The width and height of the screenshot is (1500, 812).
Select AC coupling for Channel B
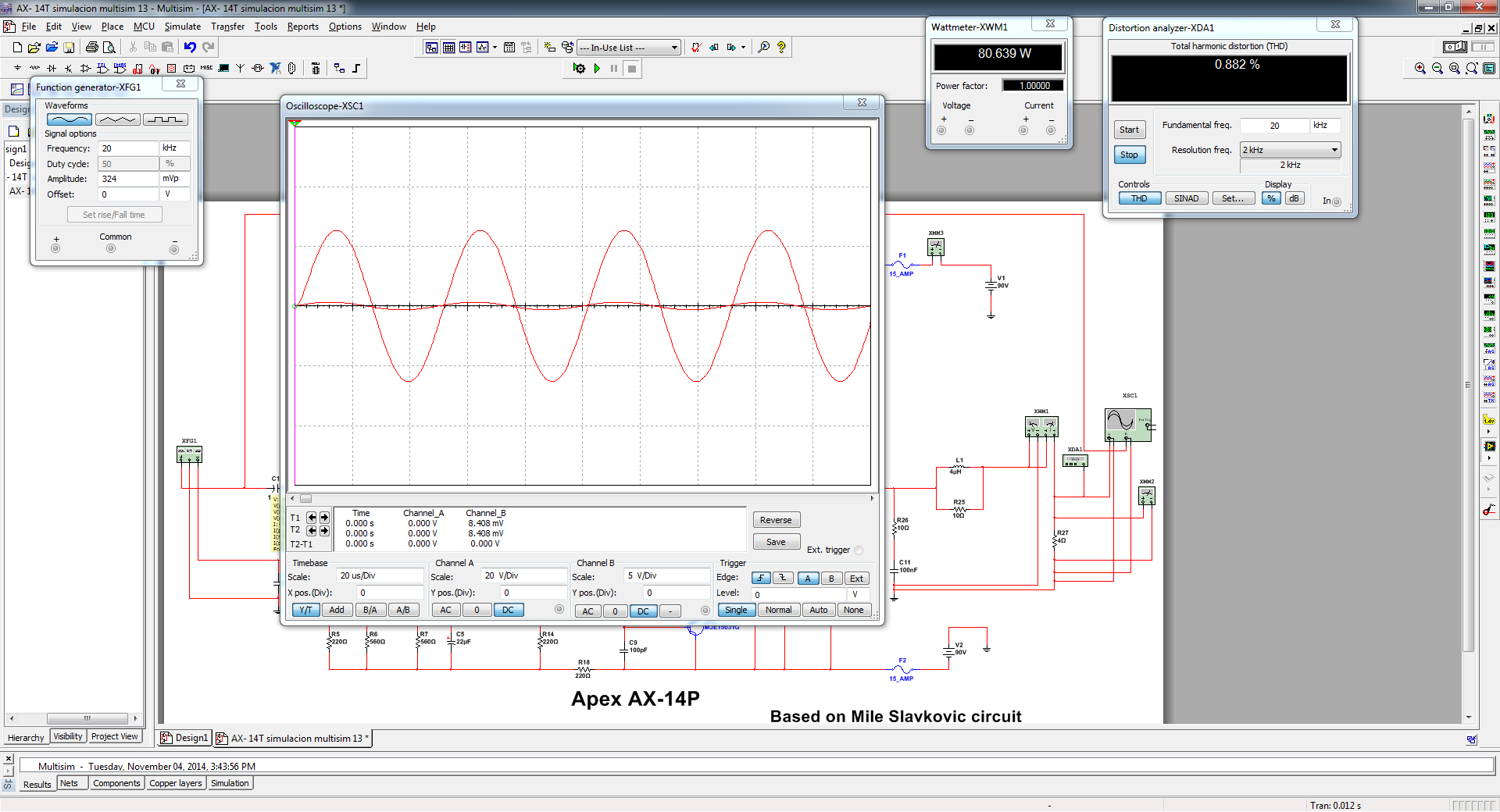588,611
